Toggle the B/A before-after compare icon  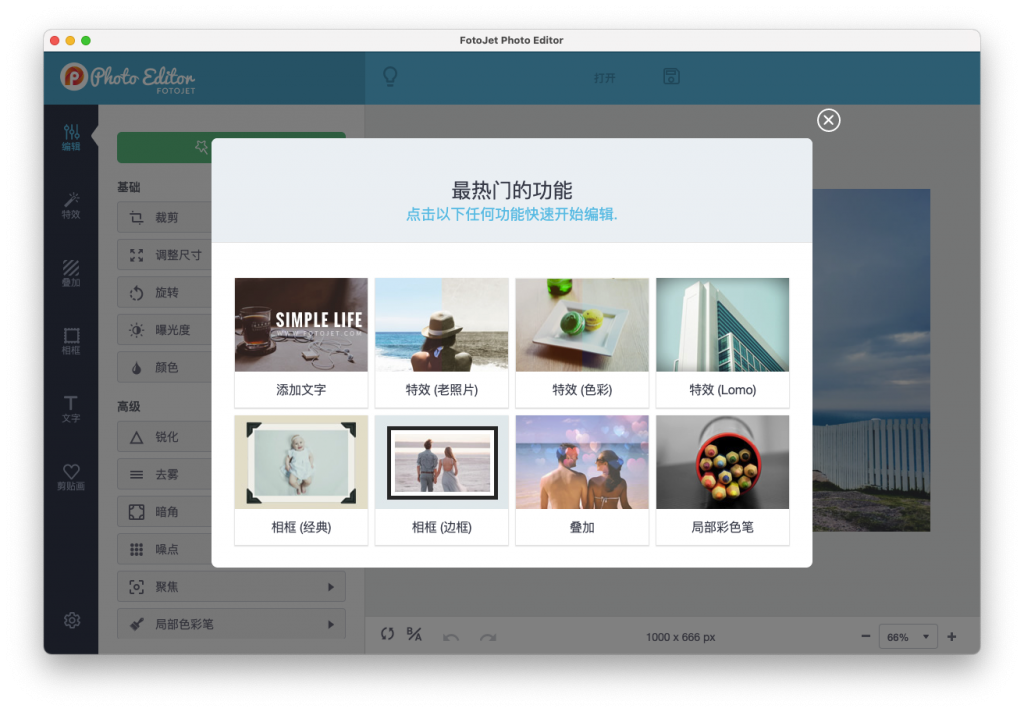[x=414, y=634]
